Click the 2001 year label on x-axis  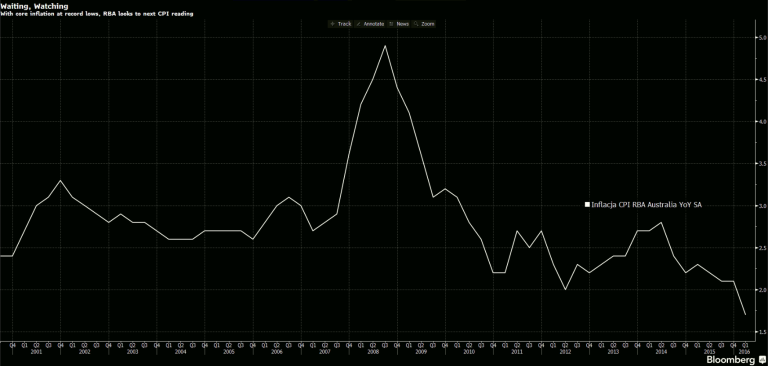click(36, 351)
